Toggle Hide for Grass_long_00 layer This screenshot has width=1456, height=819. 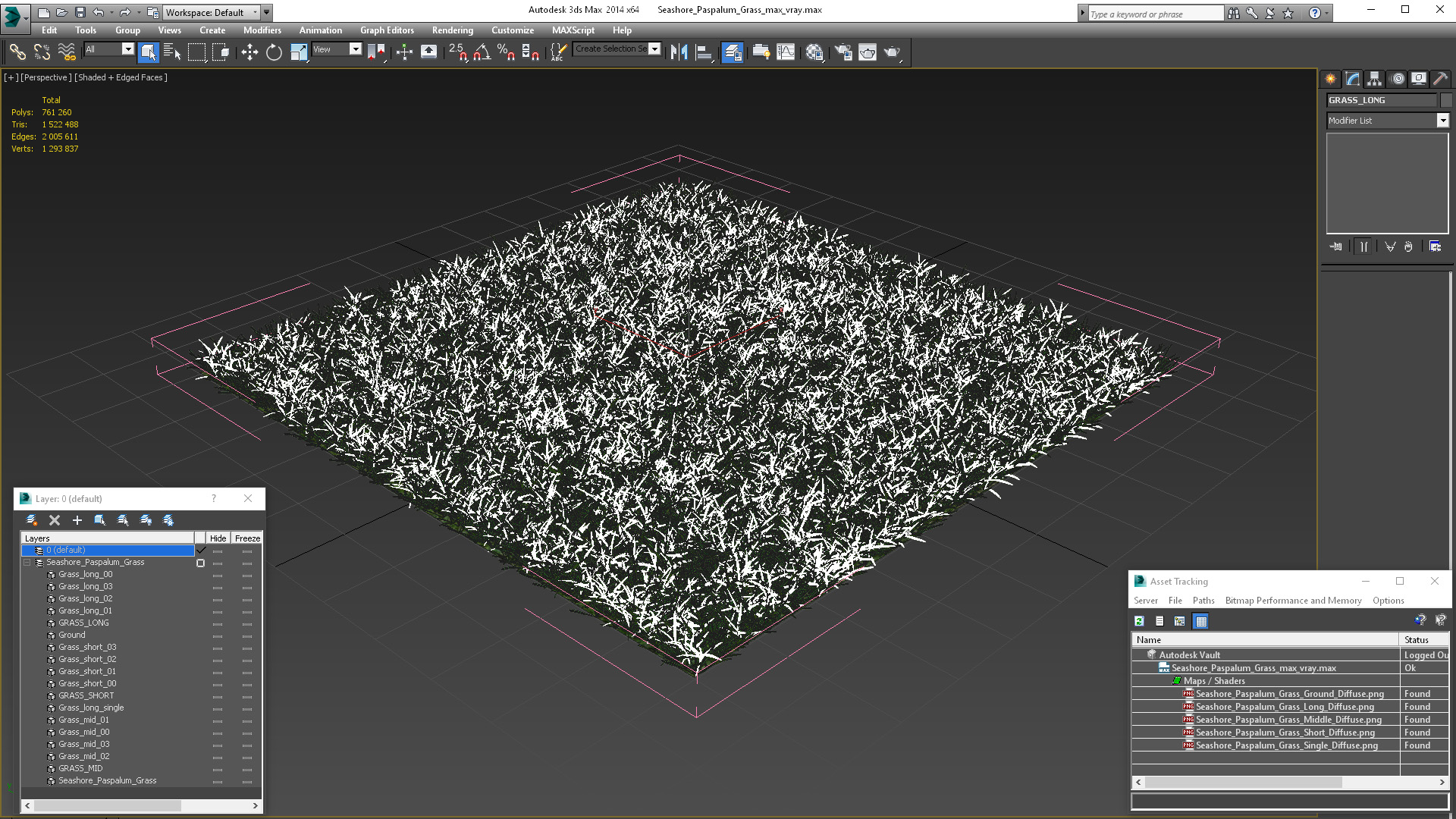click(x=218, y=575)
